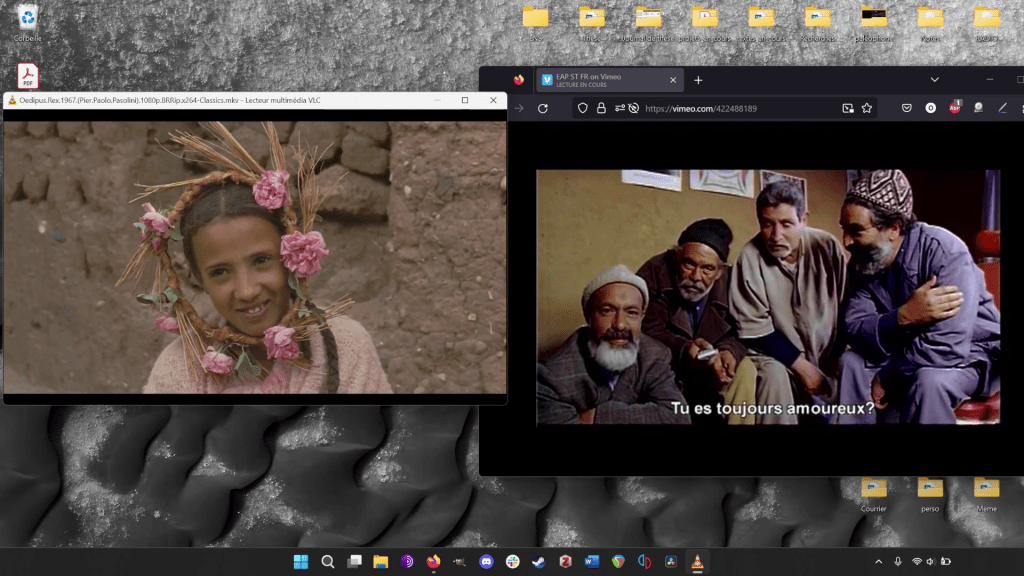
Task: Show hidden system tray icons
Action: pos(879,562)
